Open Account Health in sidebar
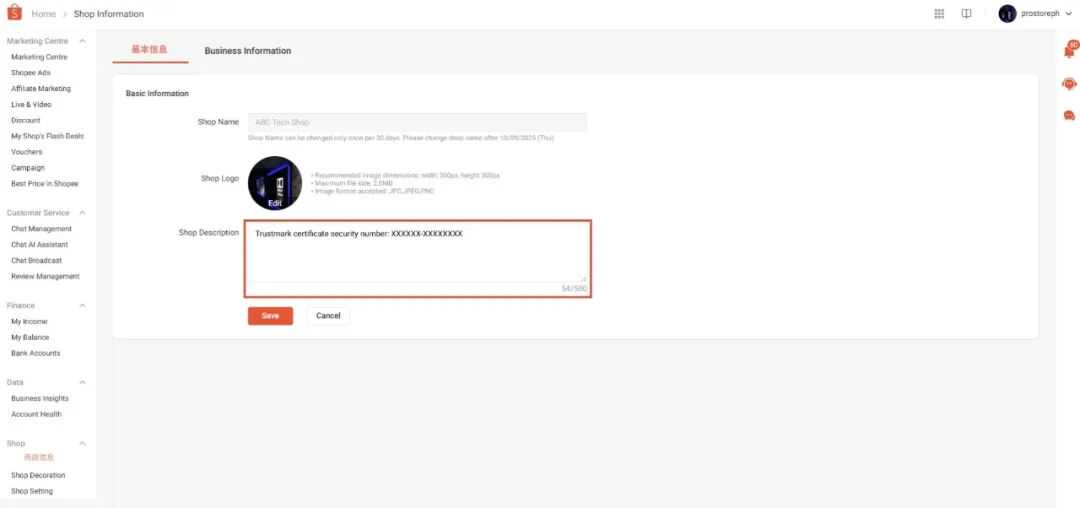1080x508 pixels. coord(37,414)
